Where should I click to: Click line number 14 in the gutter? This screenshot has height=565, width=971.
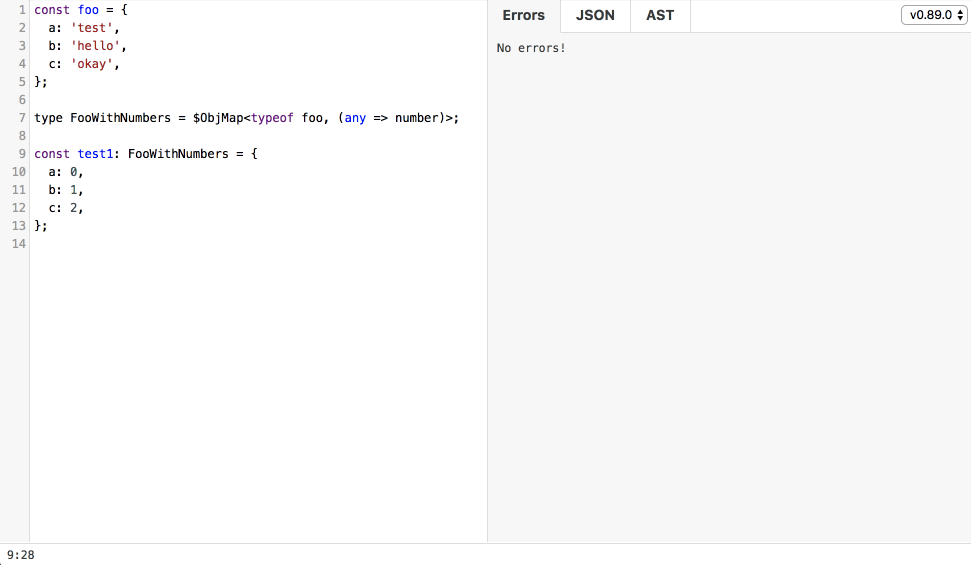[x=19, y=243]
